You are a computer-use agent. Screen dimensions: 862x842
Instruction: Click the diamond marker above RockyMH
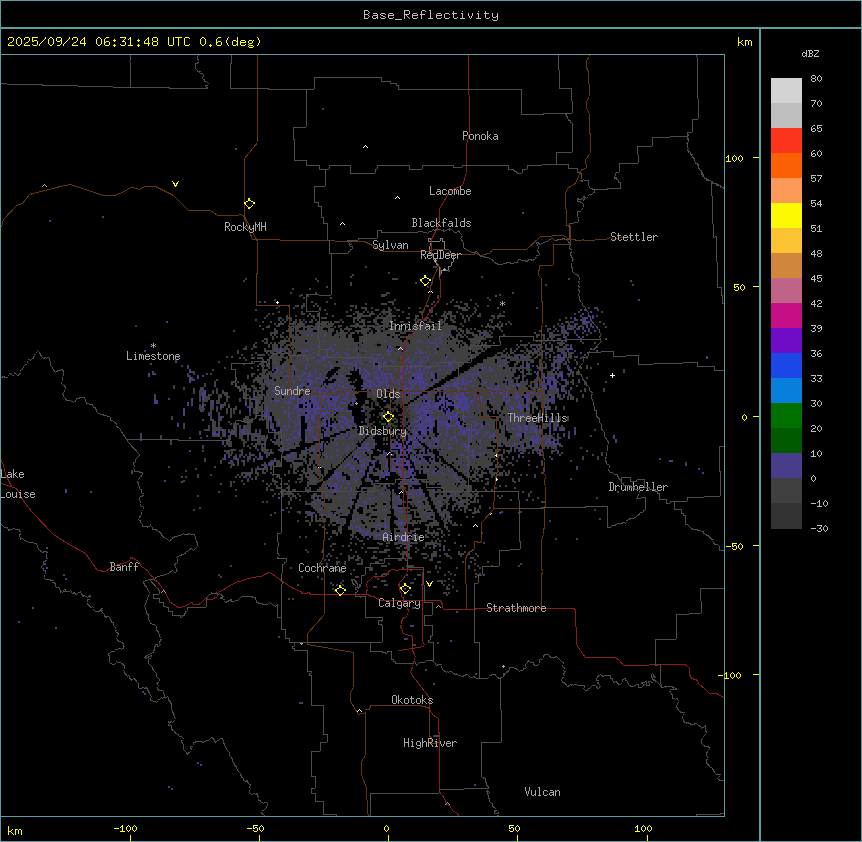click(249, 203)
